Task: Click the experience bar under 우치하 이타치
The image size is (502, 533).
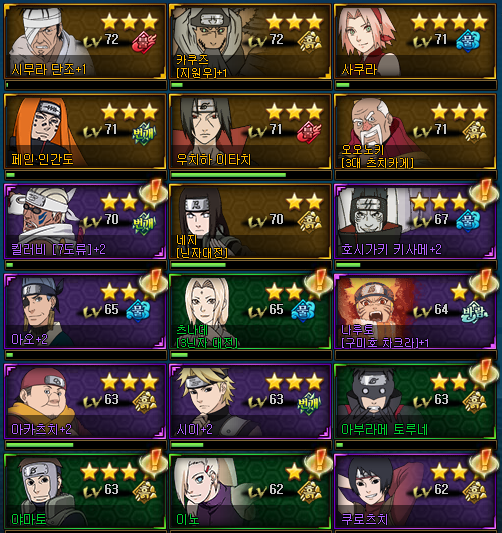Action: click(x=250, y=175)
